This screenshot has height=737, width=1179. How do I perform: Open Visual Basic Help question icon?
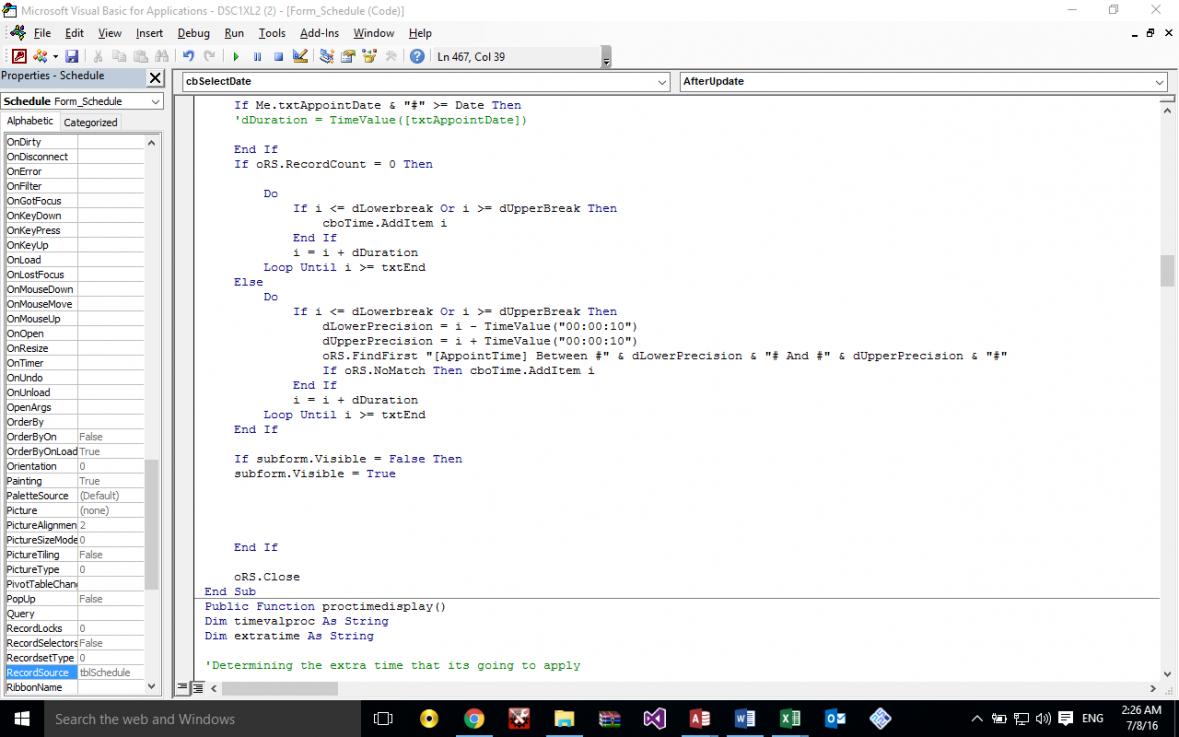[x=417, y=56]
